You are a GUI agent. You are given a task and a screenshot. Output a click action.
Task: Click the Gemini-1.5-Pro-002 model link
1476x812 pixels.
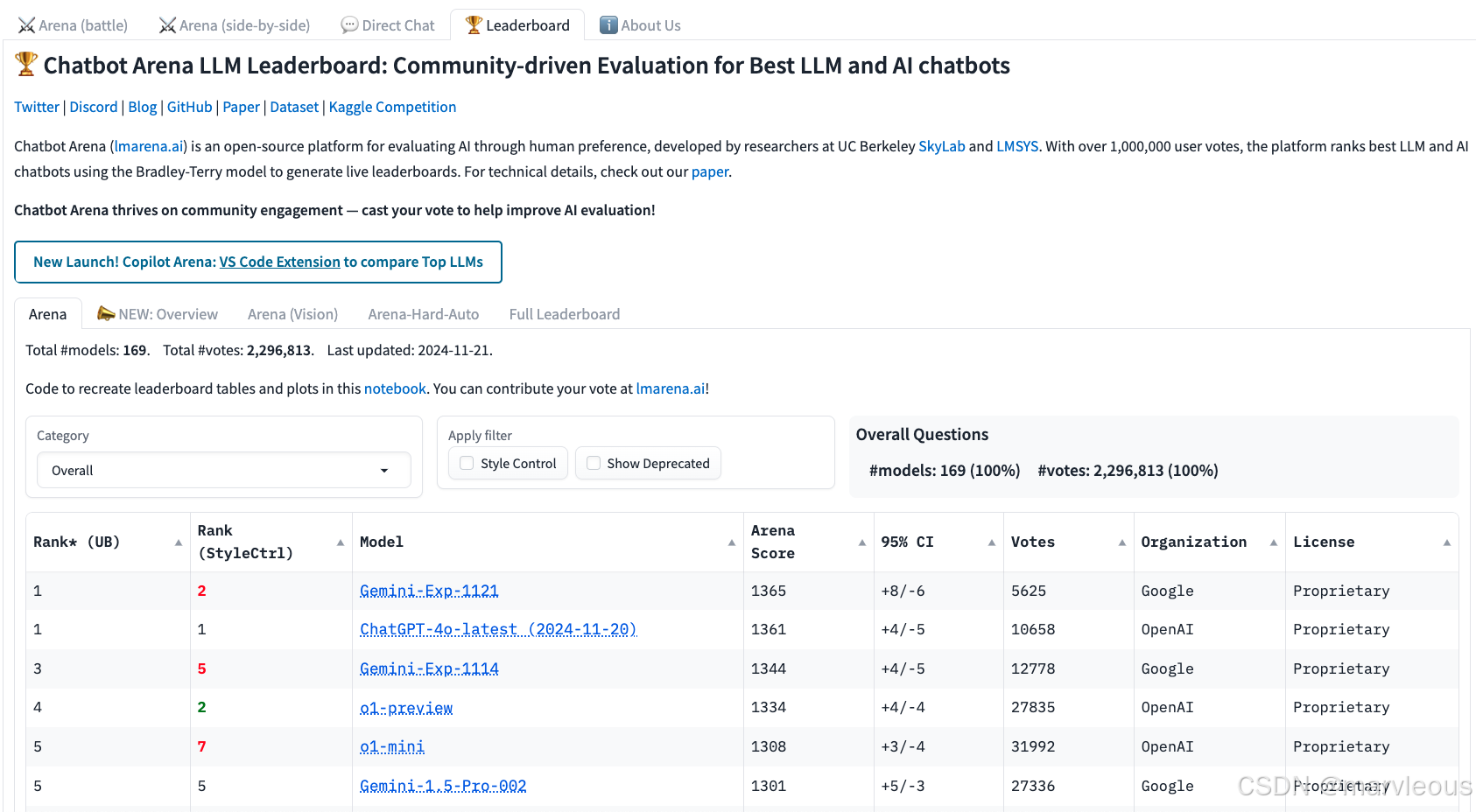[x=443, y=786]
